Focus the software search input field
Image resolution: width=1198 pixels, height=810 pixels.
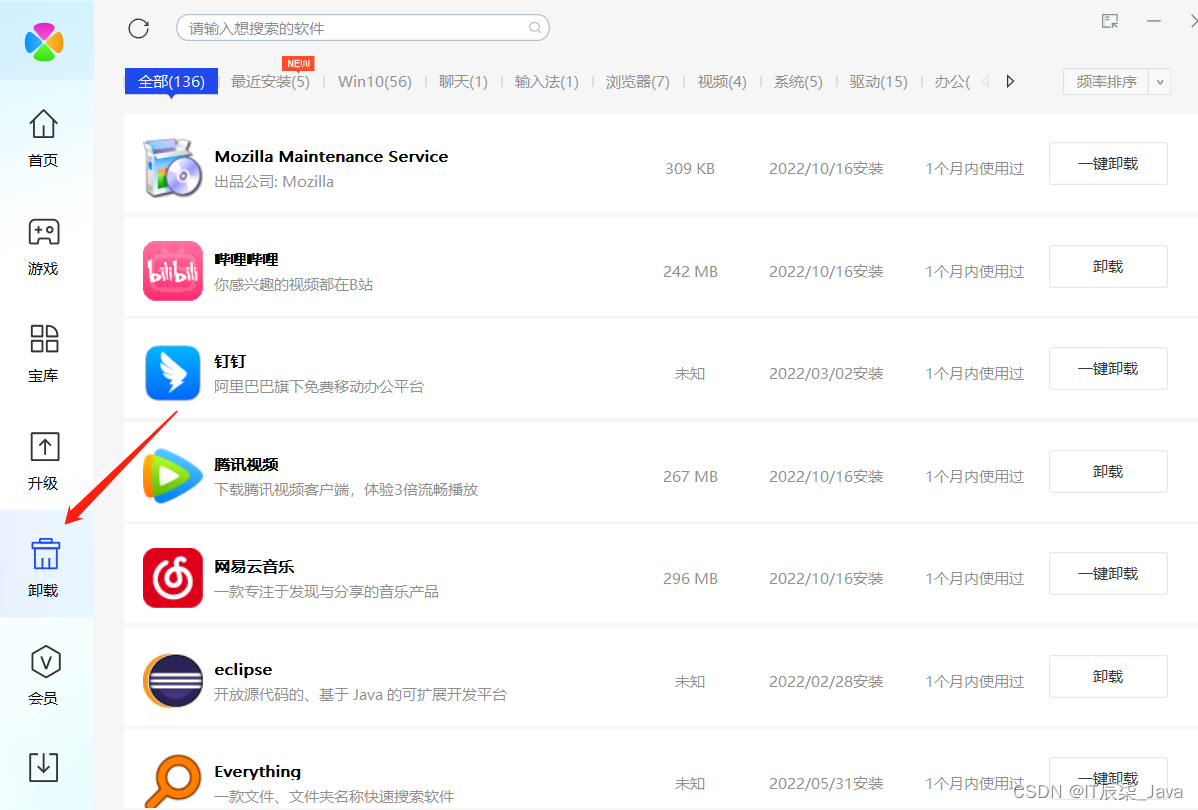[362, 28]
